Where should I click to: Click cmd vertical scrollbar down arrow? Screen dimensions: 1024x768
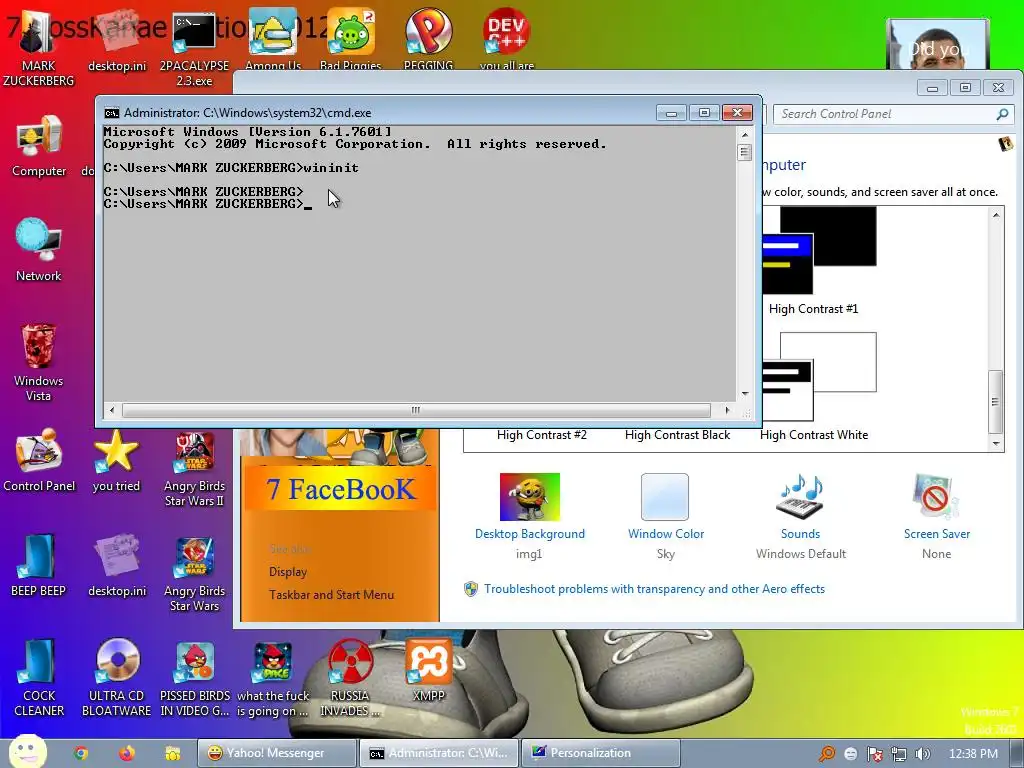coord(744,394)
